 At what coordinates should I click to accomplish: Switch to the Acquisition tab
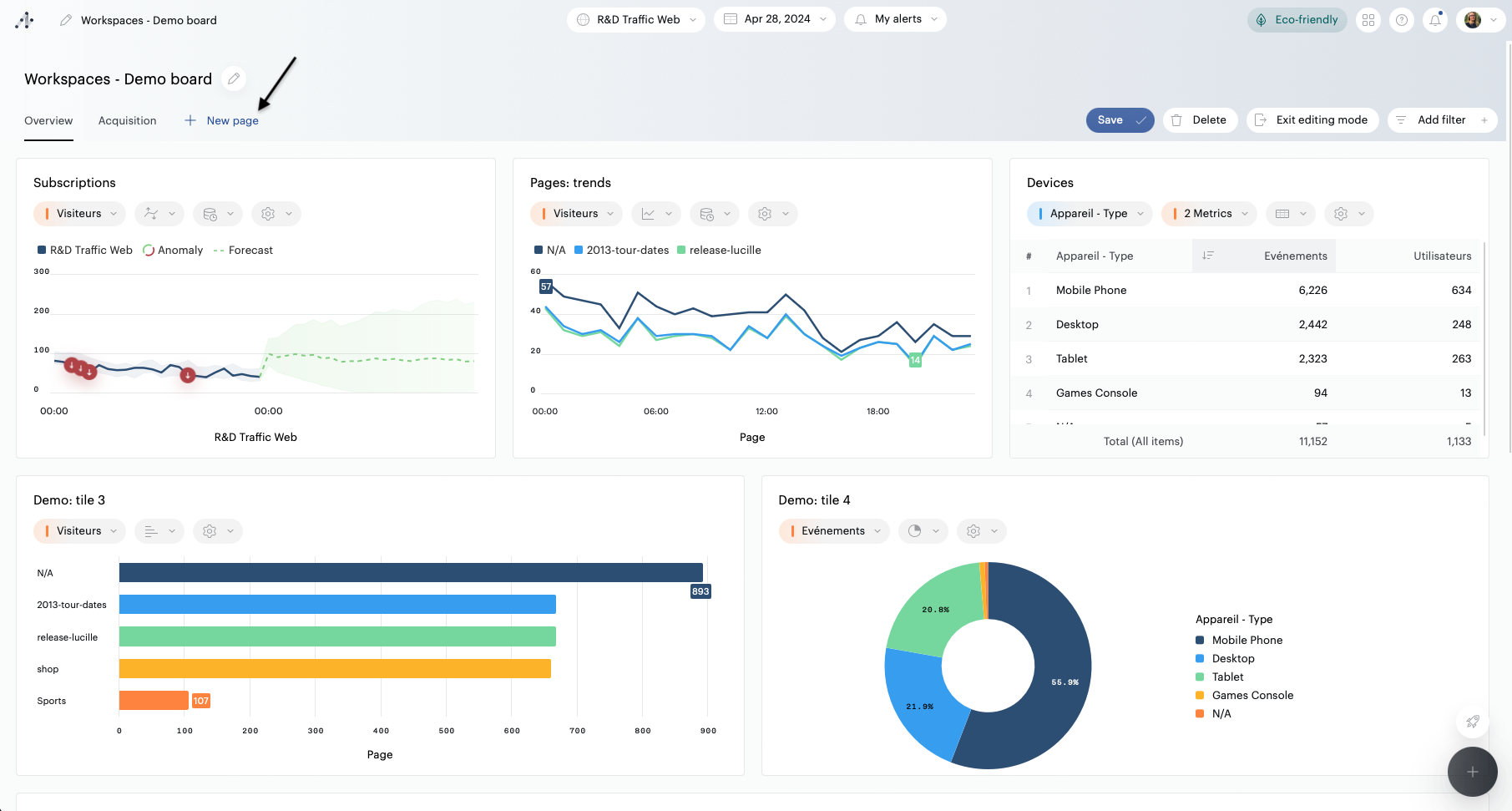coord(127,121)
